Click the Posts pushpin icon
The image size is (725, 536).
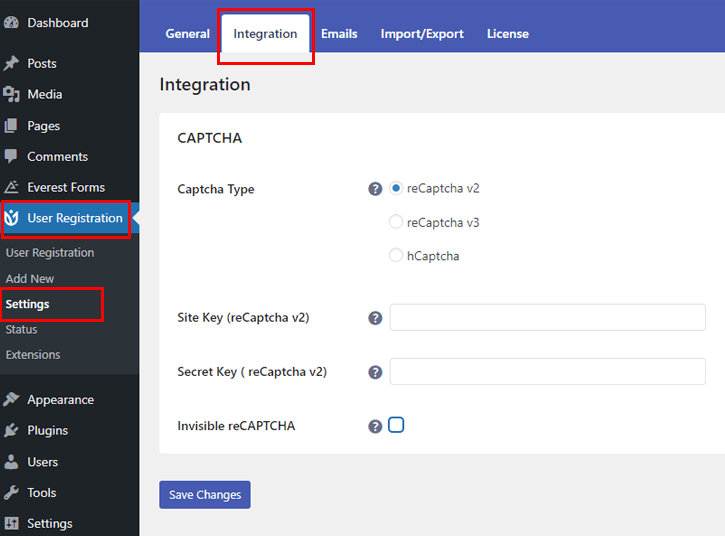click(12, 63)
